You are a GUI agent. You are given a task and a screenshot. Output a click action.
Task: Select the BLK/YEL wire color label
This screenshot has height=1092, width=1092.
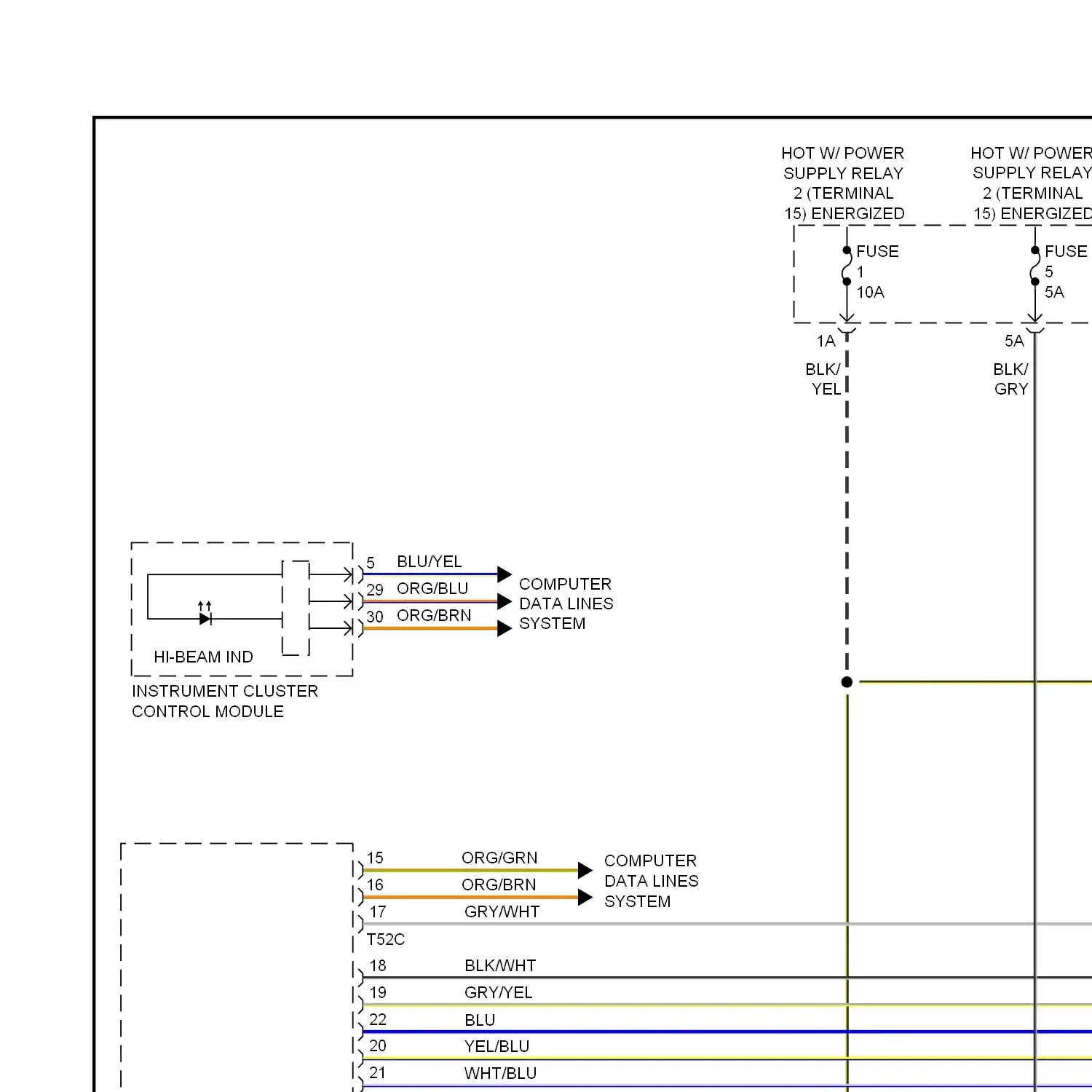(x=823, y=379)
